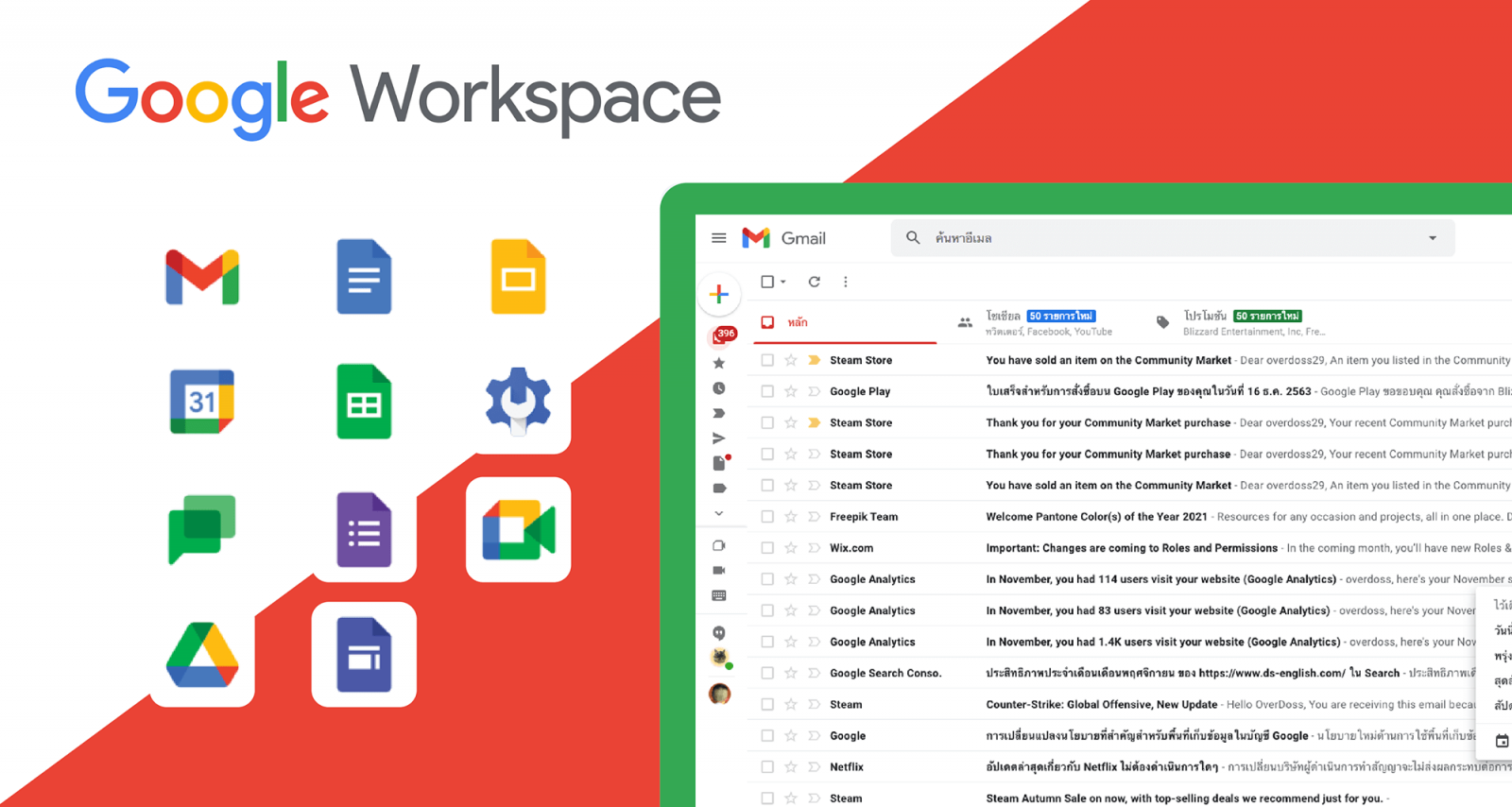The image size is (1512, 807).
Task: Select checkbox for Freepik Team email
Action: (x=767, y=517)
